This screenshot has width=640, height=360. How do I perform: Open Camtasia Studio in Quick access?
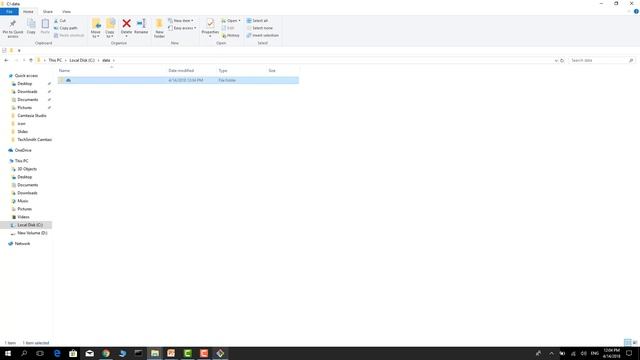pos(32,116)
